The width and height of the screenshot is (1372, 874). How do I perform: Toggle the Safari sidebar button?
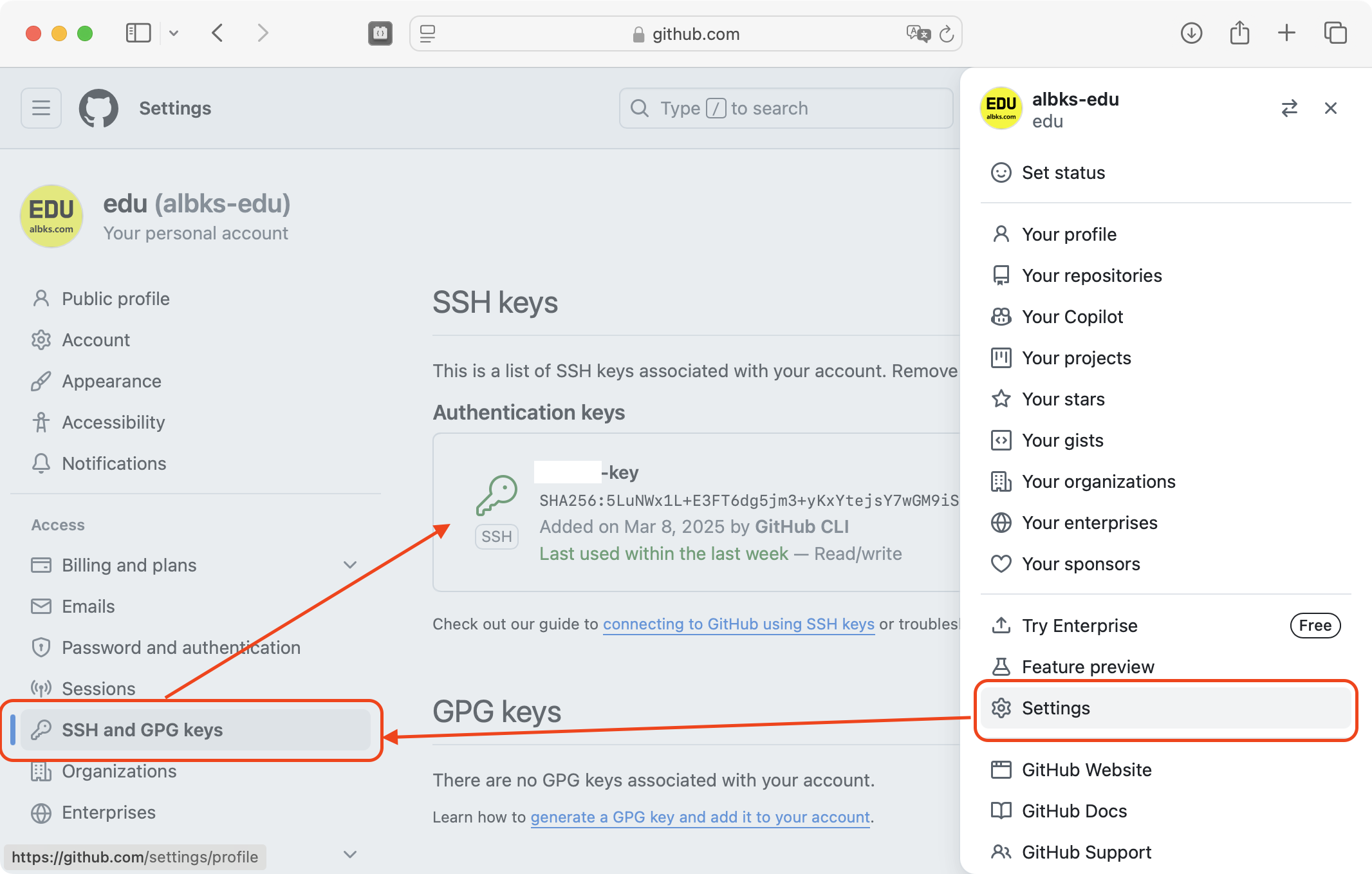pos(138,33)
